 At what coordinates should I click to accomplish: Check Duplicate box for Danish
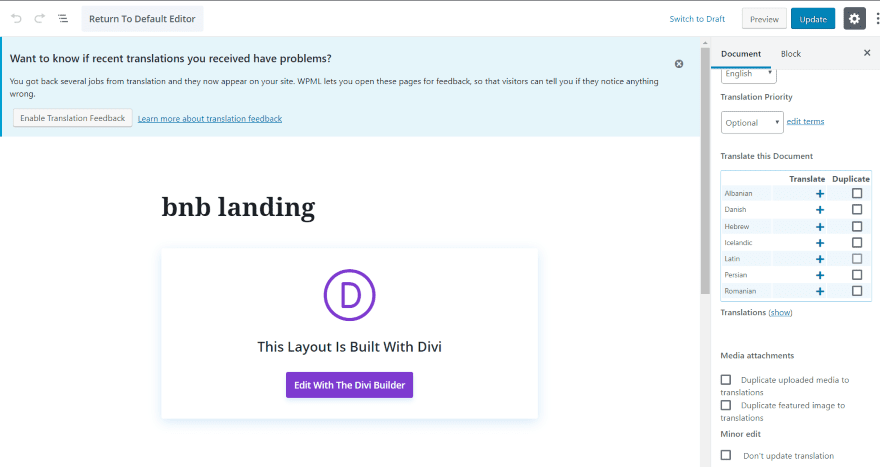857,209
